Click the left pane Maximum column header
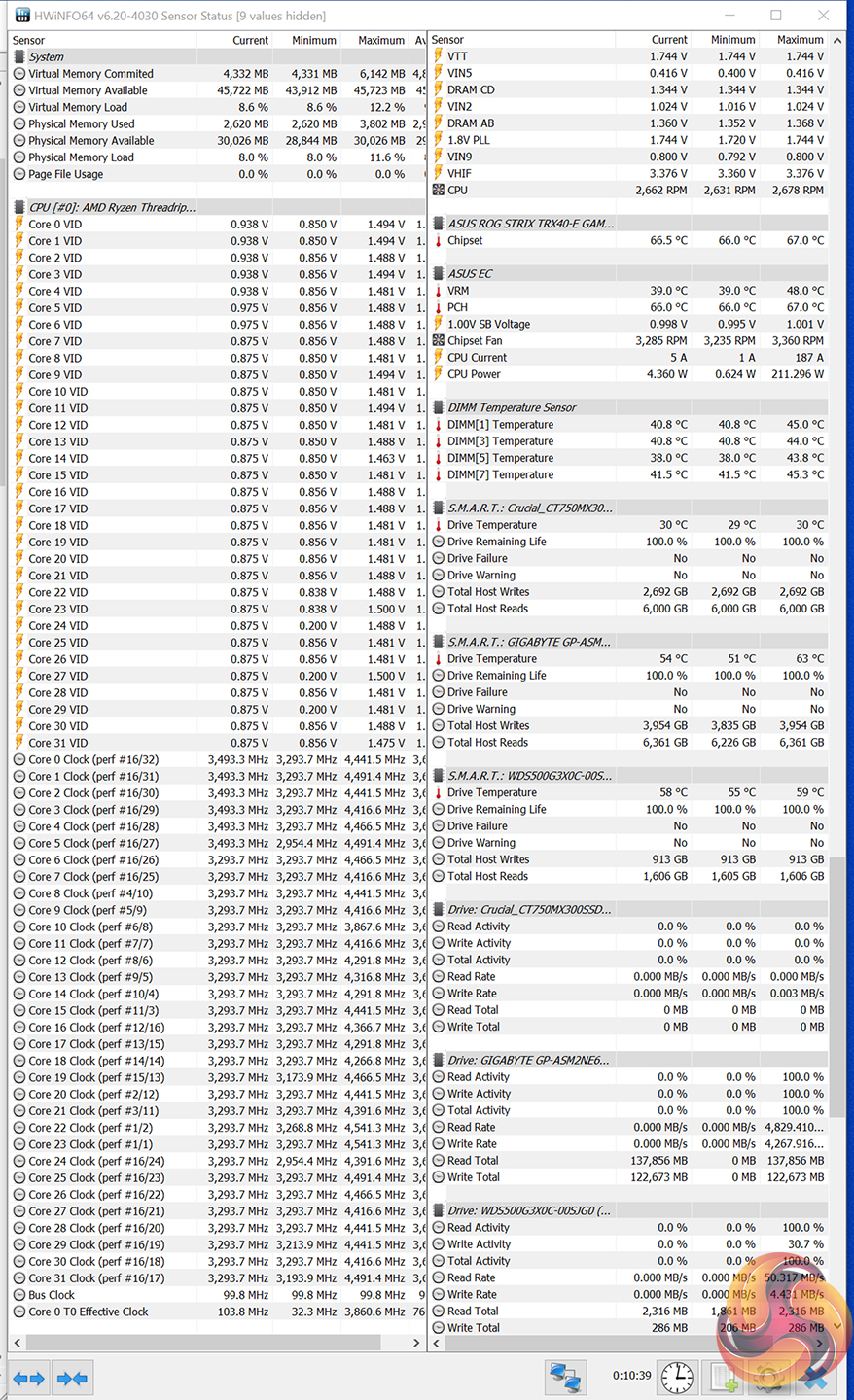Screen dimensions: 854x1400 tap(374, 40)
